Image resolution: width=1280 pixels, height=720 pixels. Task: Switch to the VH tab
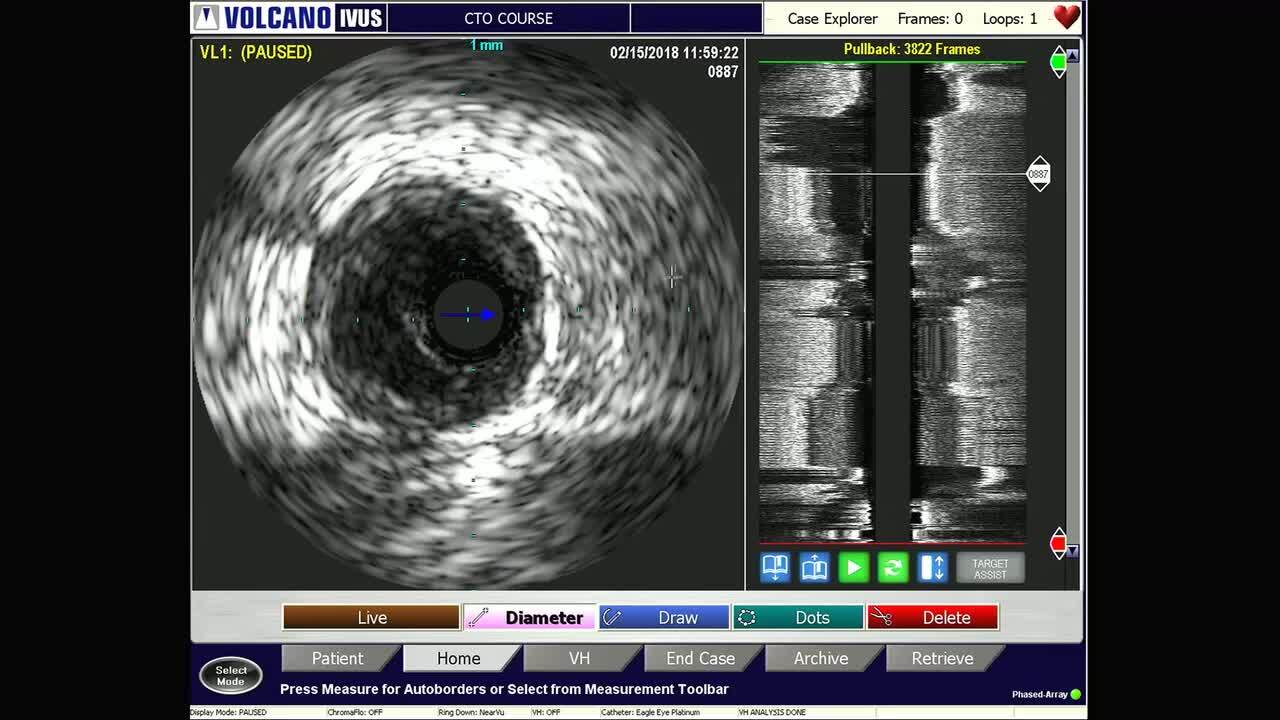tap(581, 658)
